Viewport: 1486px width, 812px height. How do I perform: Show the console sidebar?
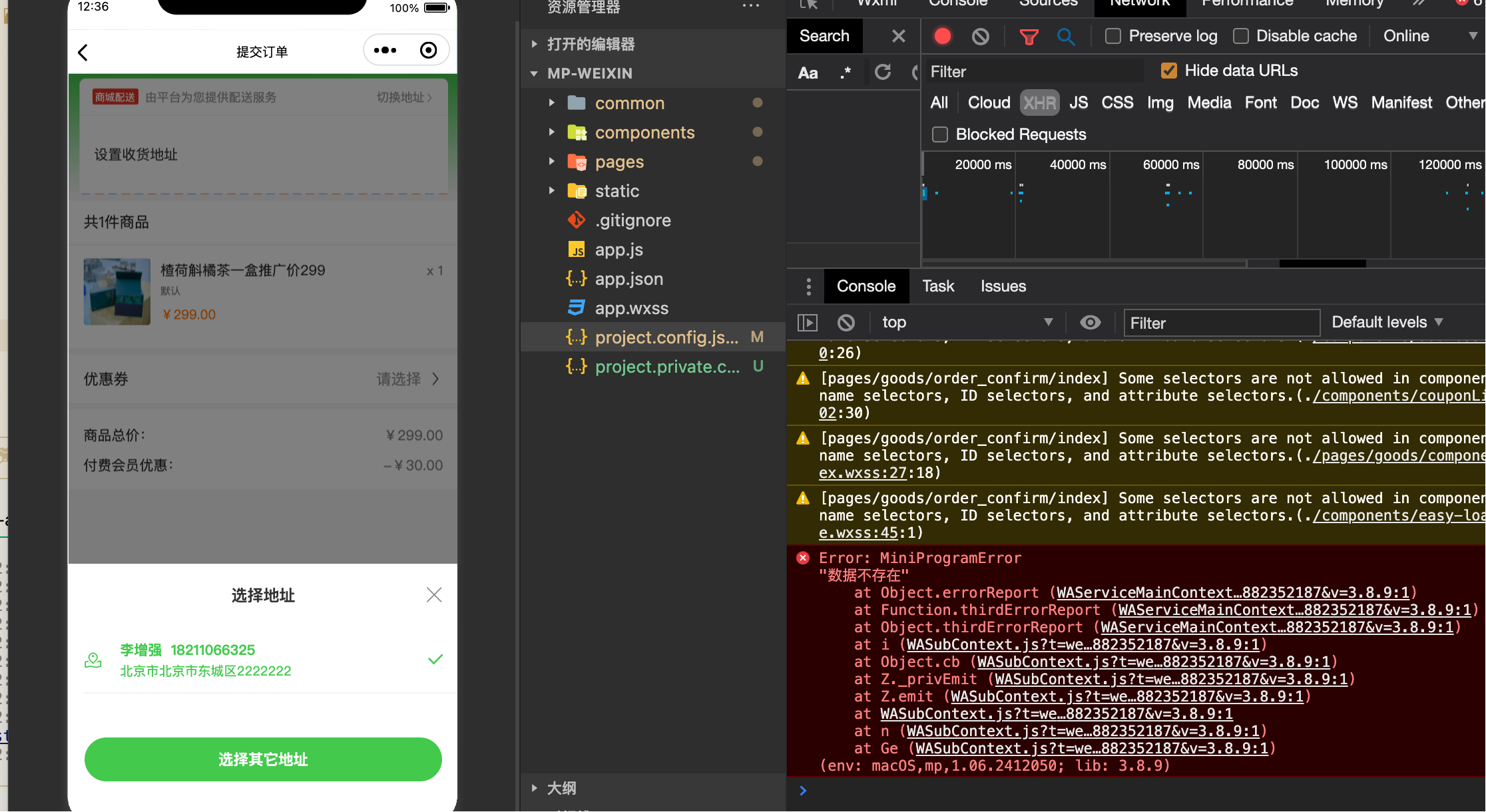[807, 323]
